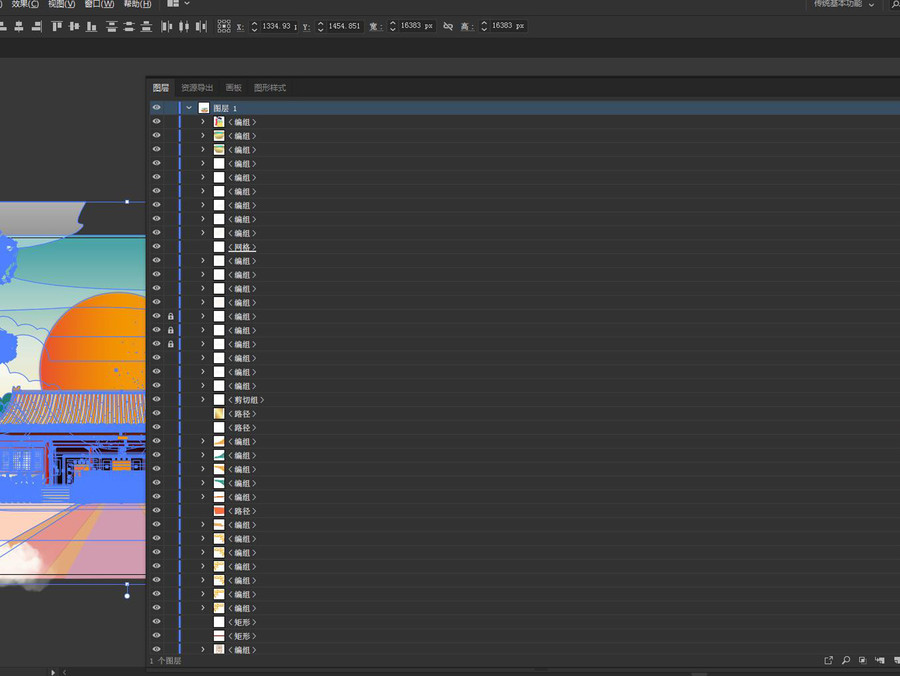Expand the 〈编组〉 directly above 〈网格〉
Viewport: 900px width, 676px height.
click(203, 233)
